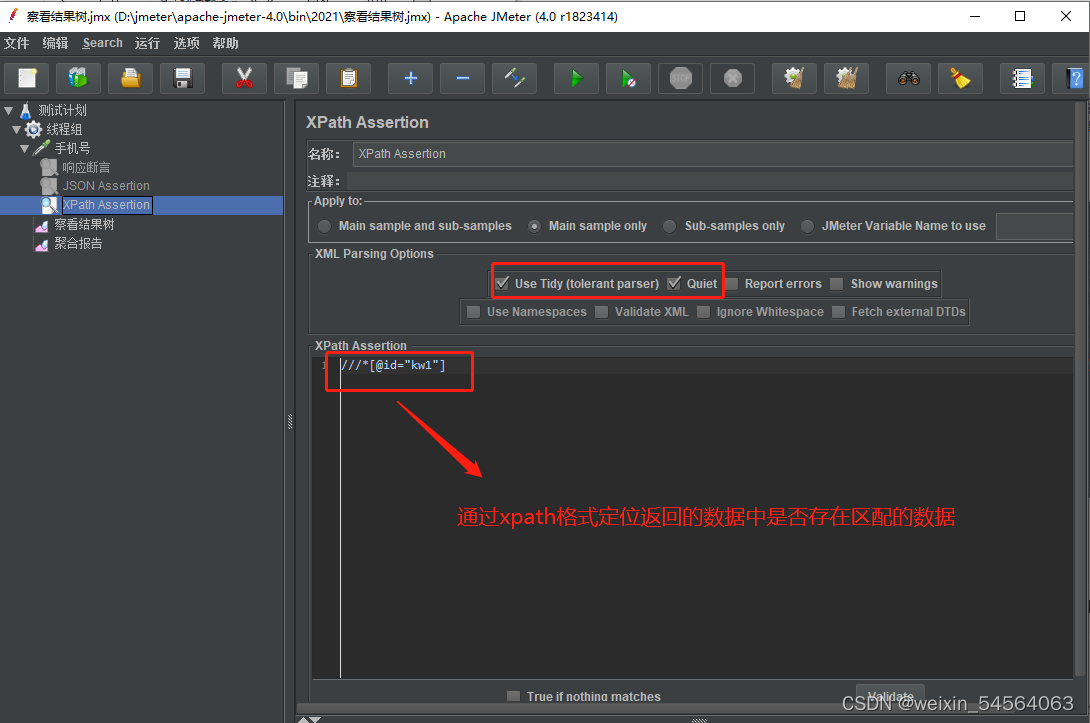Collapse the 测试计划 tree node
The height and width of the screenshot is (723, 1090).
9,110
